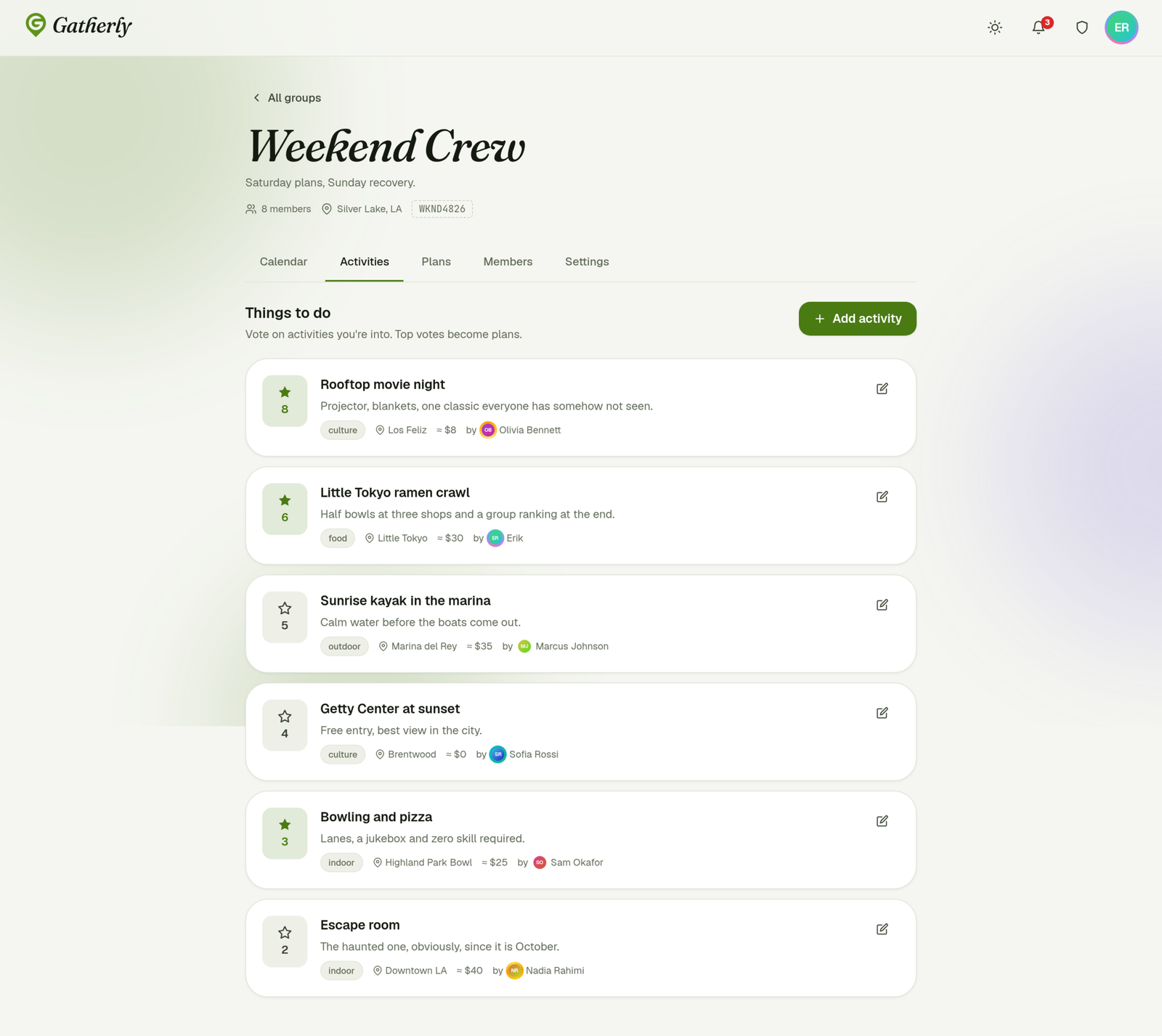The width and height of the screenshot is (1162, 1036).
Task: Edit the Bowling and pizza activity
Action: click(x=882, y=821)
